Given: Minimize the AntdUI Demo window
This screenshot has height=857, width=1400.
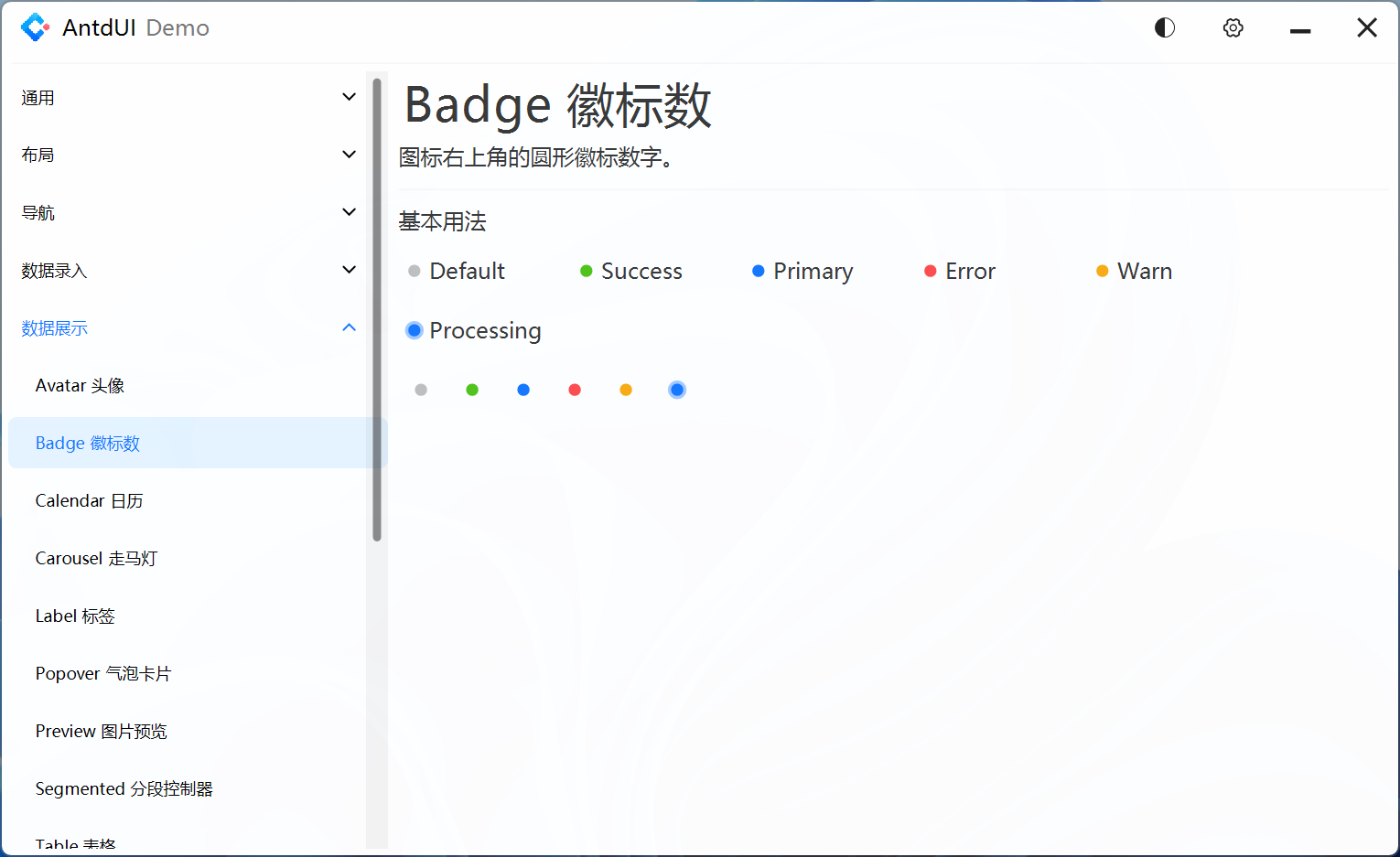Looking at the screenshot, I should [1300, 29].
